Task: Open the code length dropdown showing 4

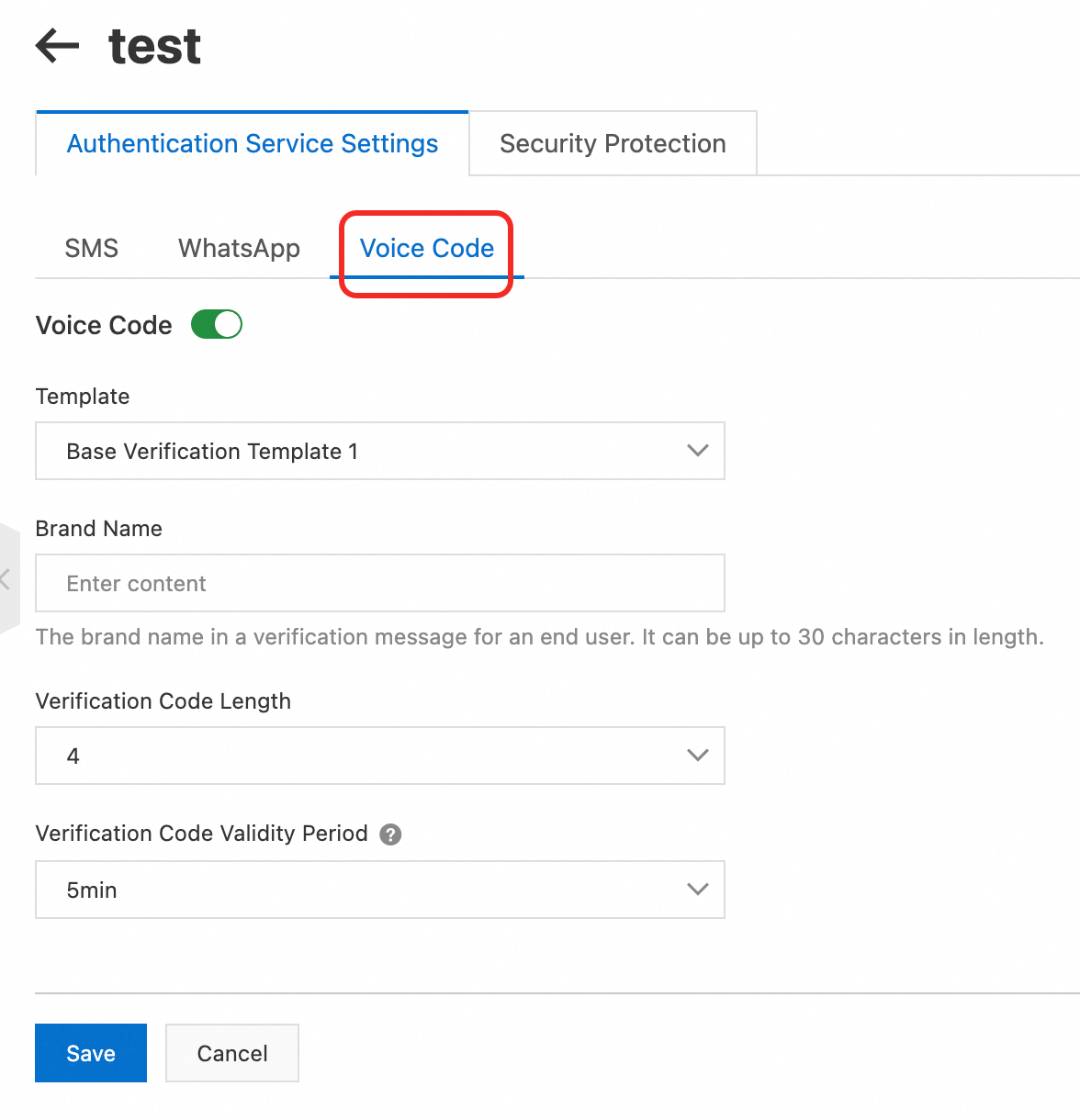Action: pyautogui.click(x=367, y=756)
